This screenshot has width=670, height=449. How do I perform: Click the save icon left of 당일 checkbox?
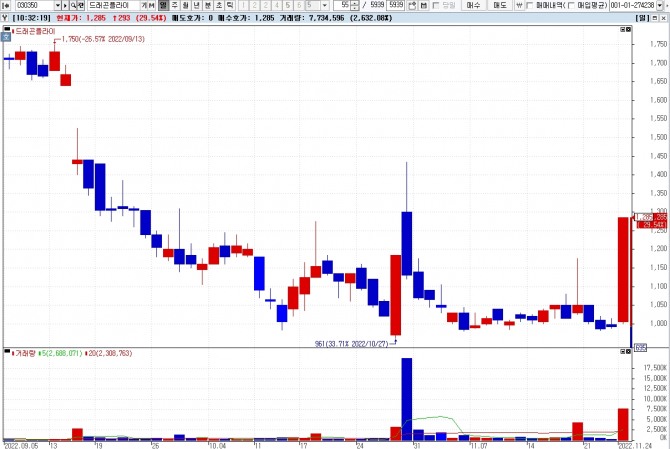pos(423,5)
